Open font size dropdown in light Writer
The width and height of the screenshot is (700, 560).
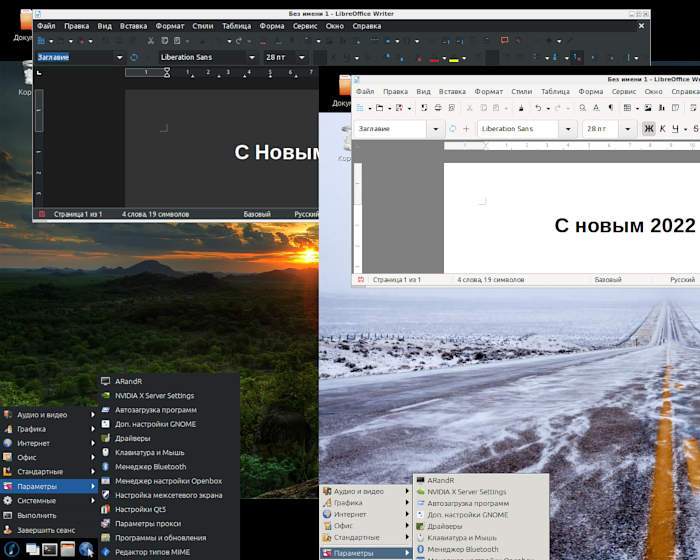point(628,129)
